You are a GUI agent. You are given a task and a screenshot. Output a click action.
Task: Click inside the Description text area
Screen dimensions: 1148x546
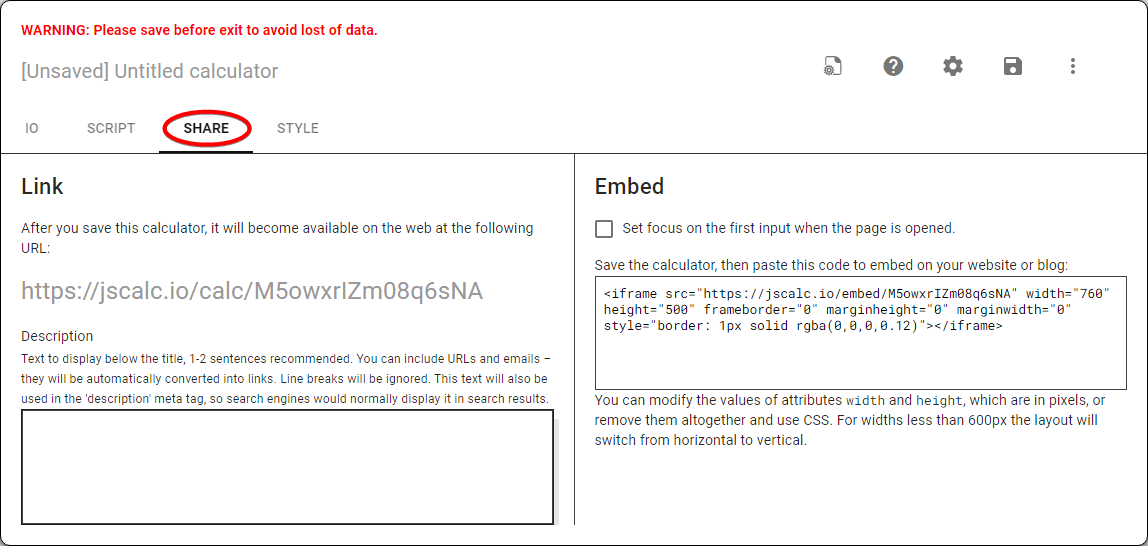click(287, 467)
